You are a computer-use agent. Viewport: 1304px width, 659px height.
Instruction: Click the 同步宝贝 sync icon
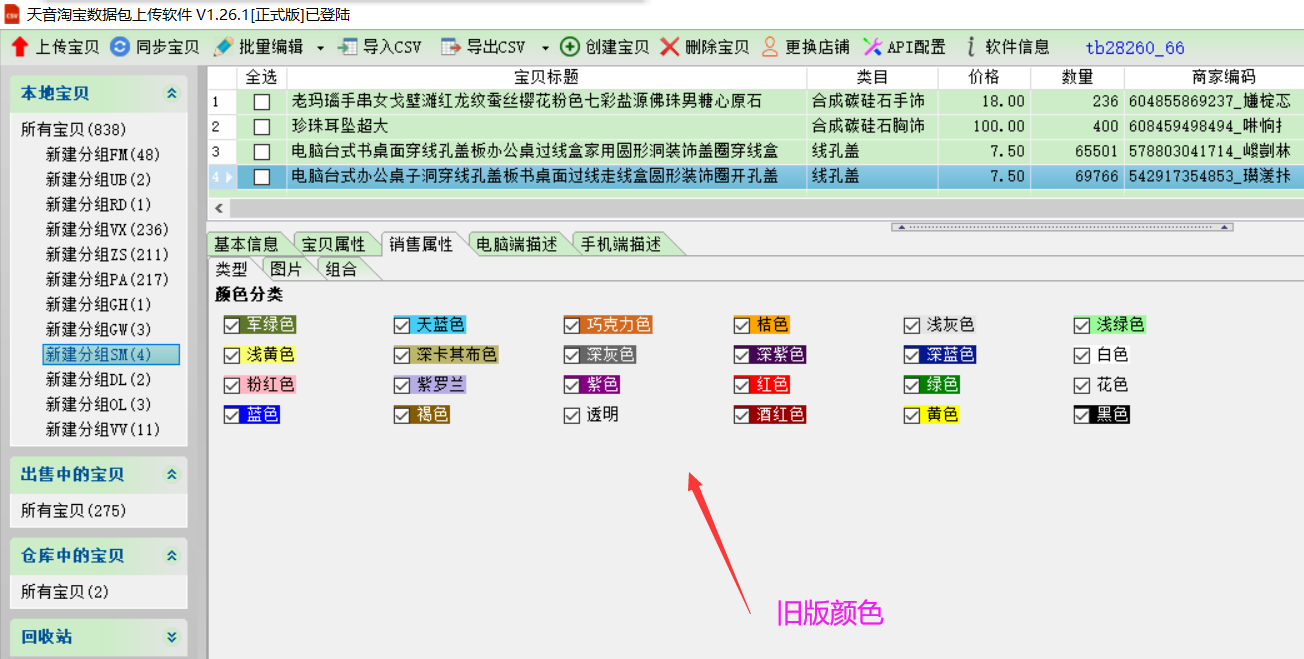point(120,47)
